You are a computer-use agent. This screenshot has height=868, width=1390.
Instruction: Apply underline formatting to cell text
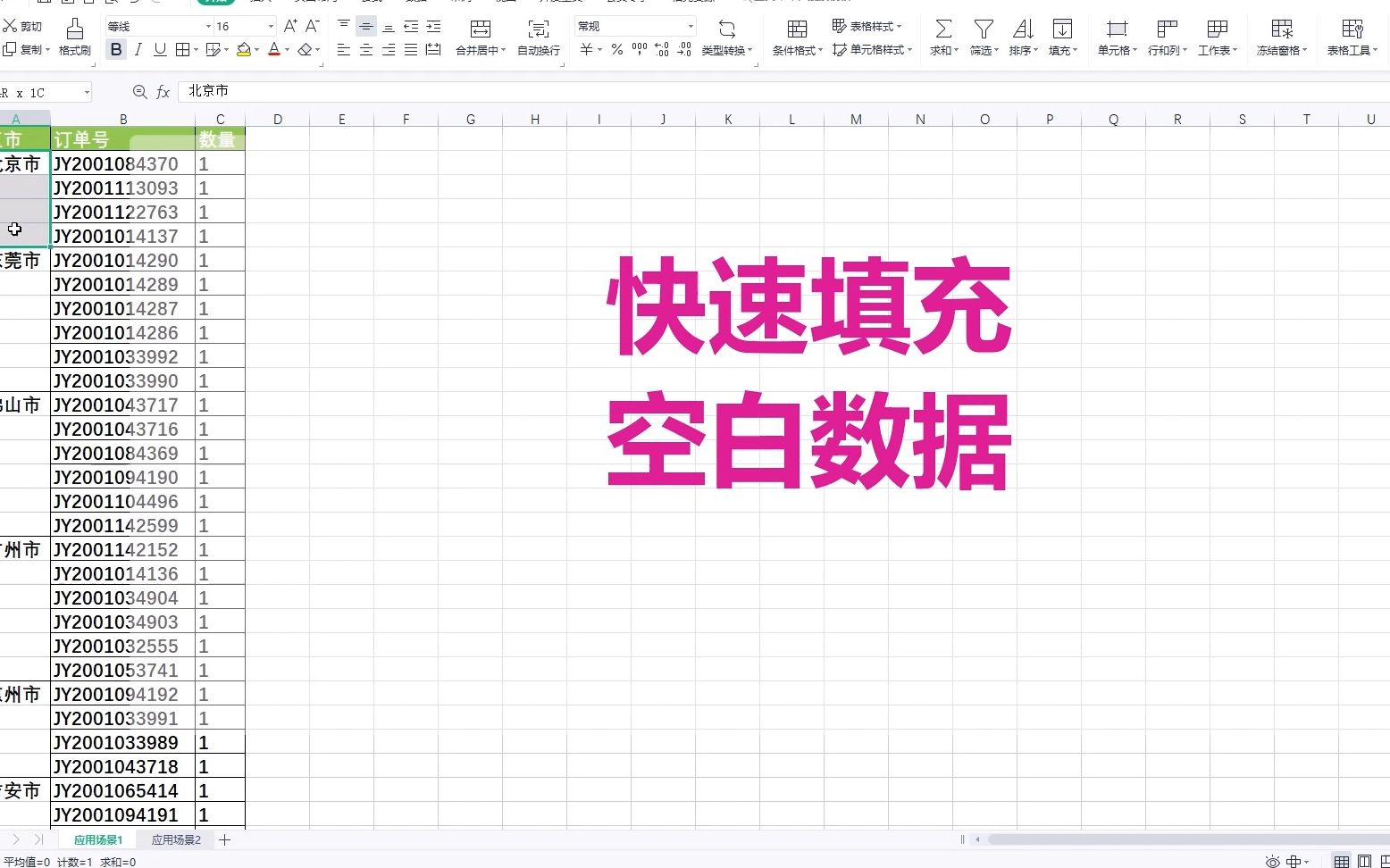pyautogui.click(x=159, y=50)
